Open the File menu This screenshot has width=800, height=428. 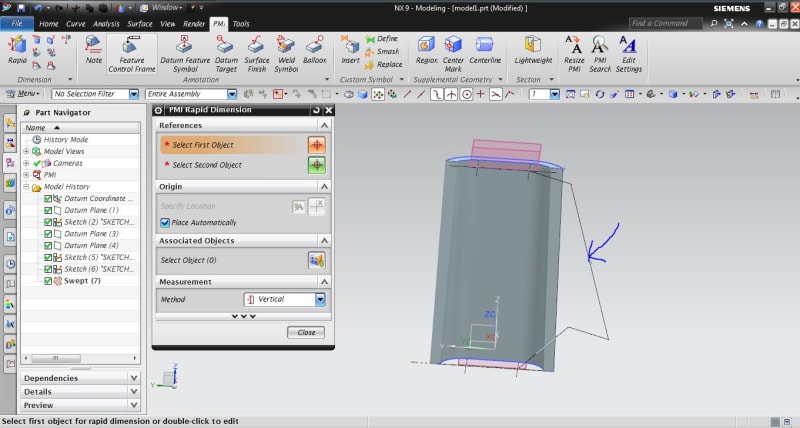[17, 23]
